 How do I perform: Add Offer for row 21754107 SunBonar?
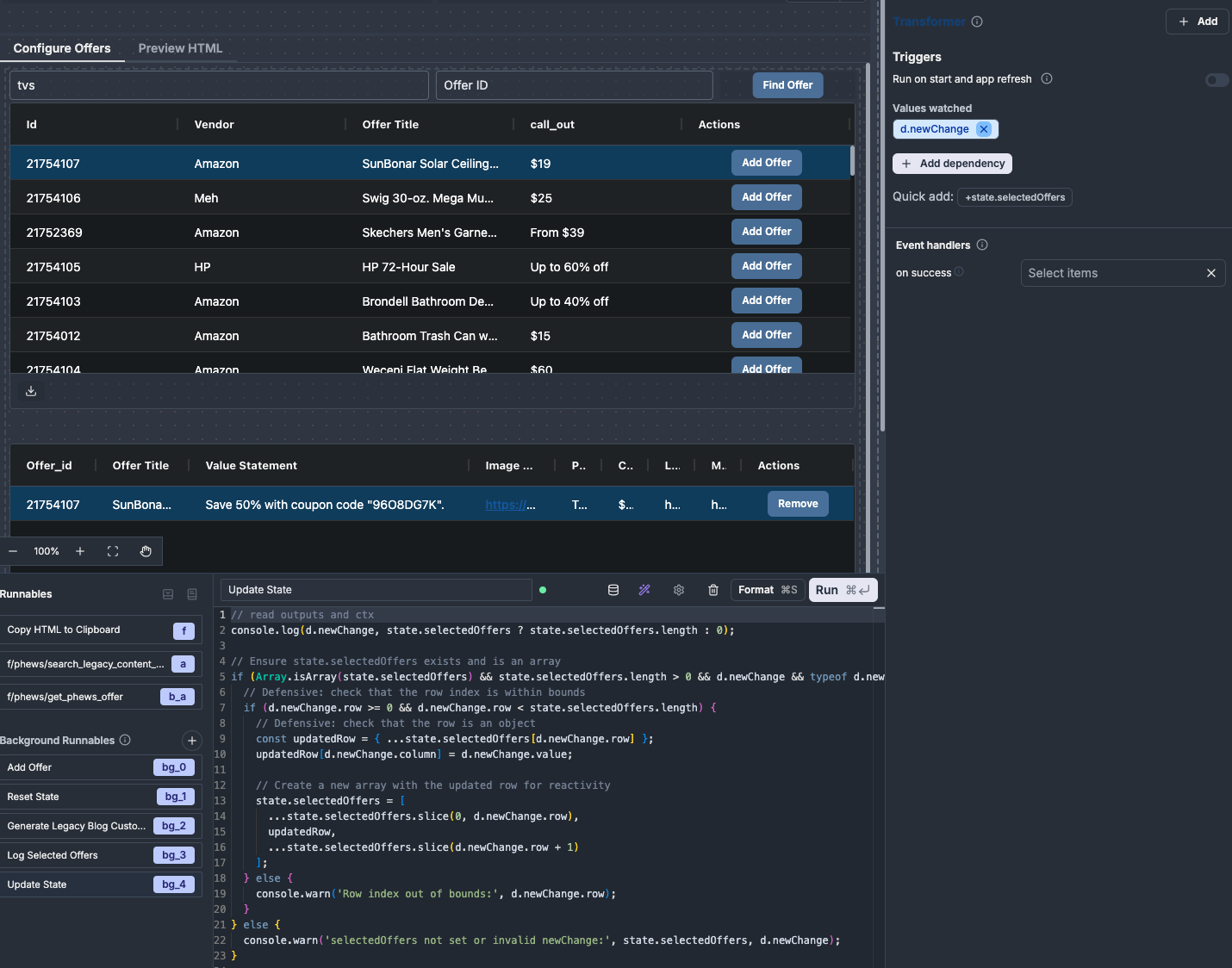coord(767,163)
